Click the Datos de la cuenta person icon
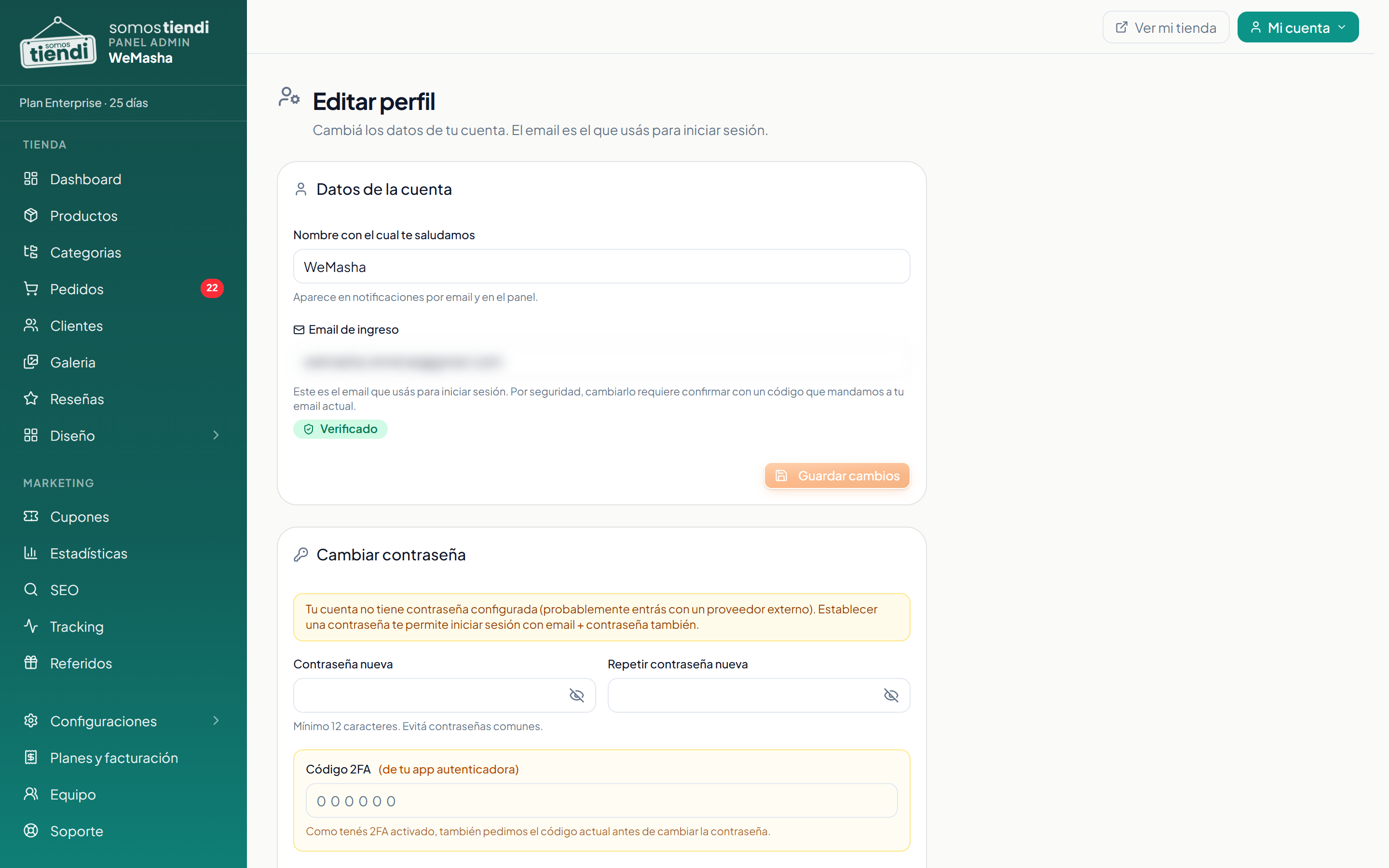The width and height of the screenshot is (1389, 868). [x=301, y=190]
